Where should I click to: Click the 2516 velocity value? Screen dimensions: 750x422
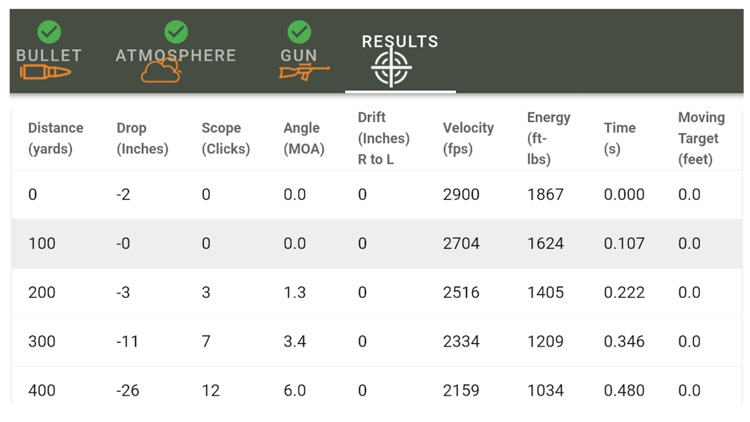461,292
